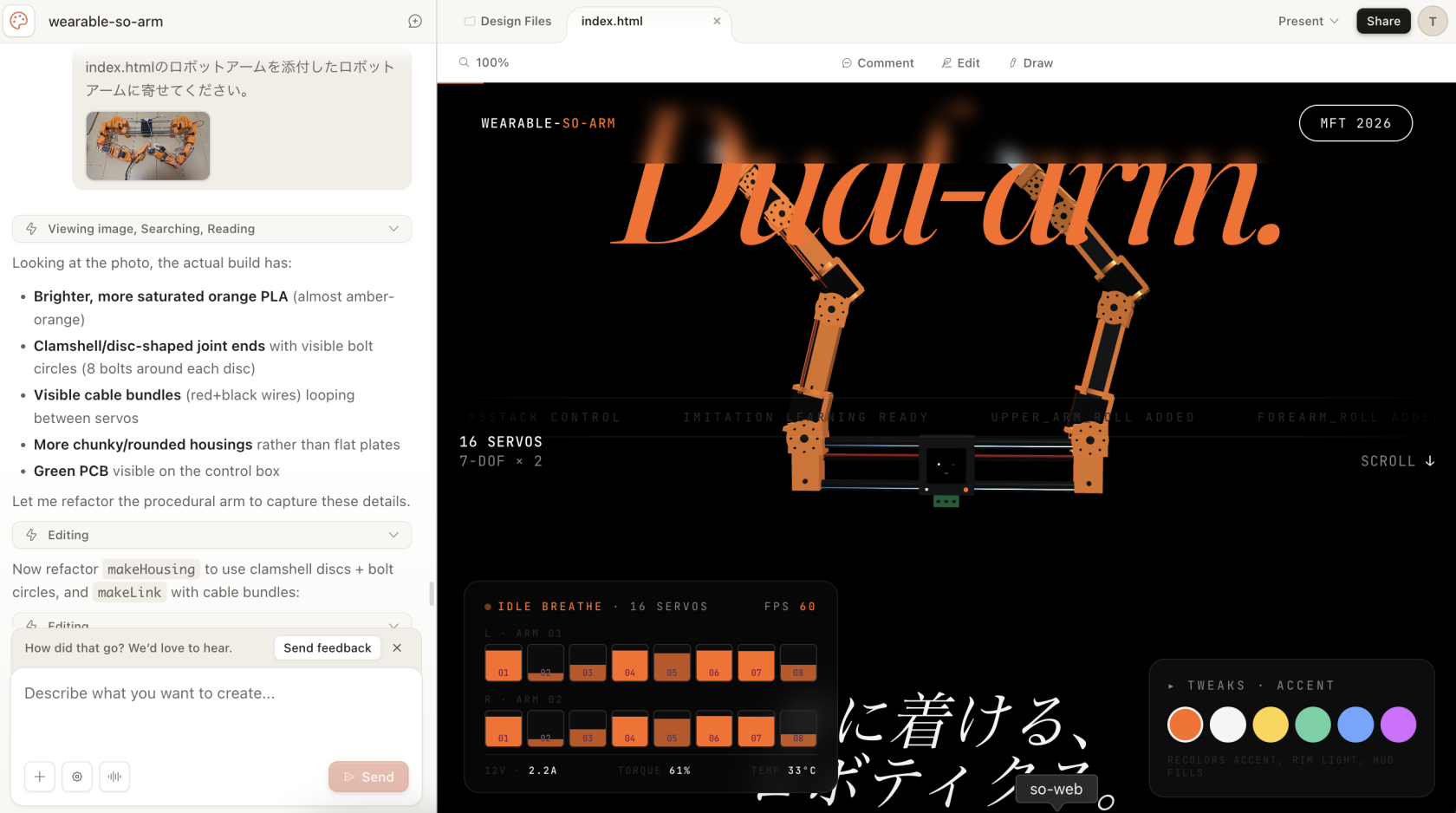Open the 100% zoom control
The width and height of the screenshot is (1456, 813).
click(x=484, y=62)
